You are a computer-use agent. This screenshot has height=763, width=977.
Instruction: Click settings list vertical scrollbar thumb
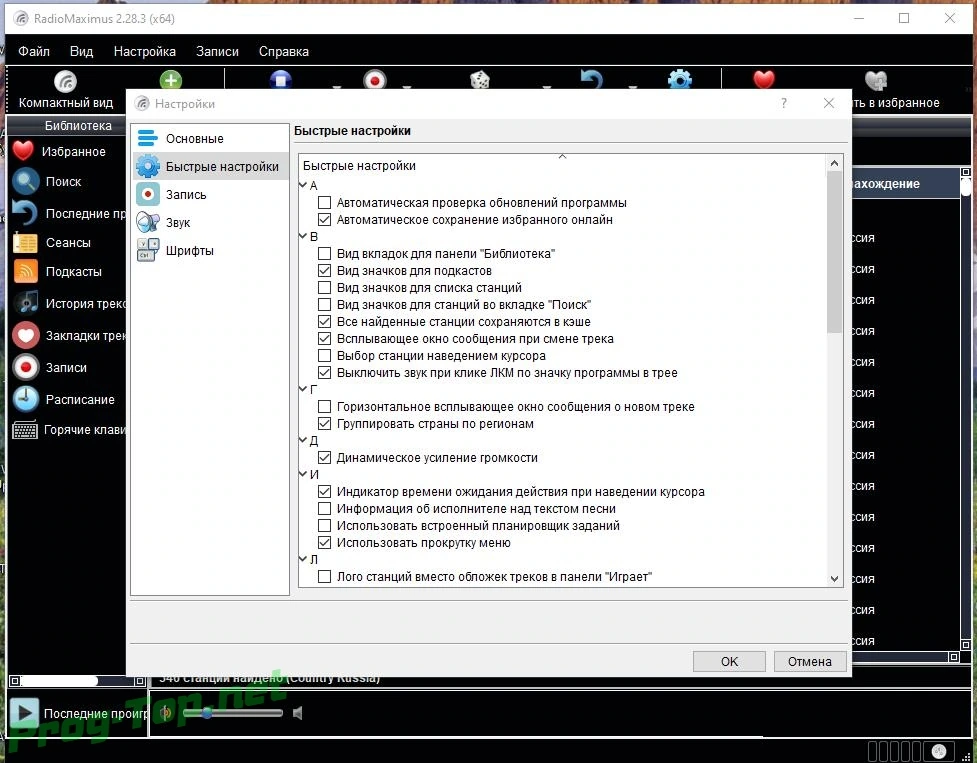tap(834, 252)
